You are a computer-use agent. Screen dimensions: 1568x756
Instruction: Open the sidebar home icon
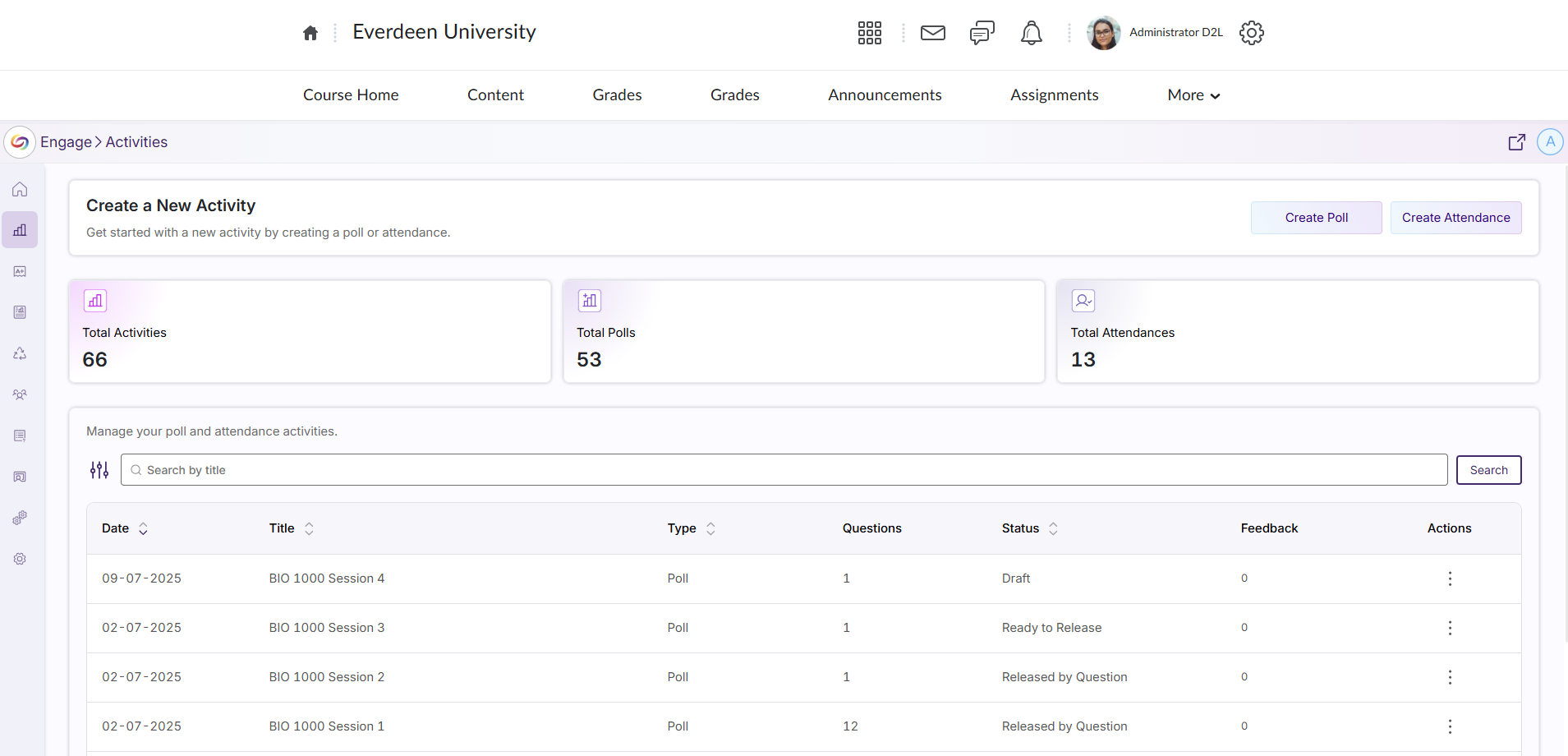pyautogui.click(x=20, y=189)
